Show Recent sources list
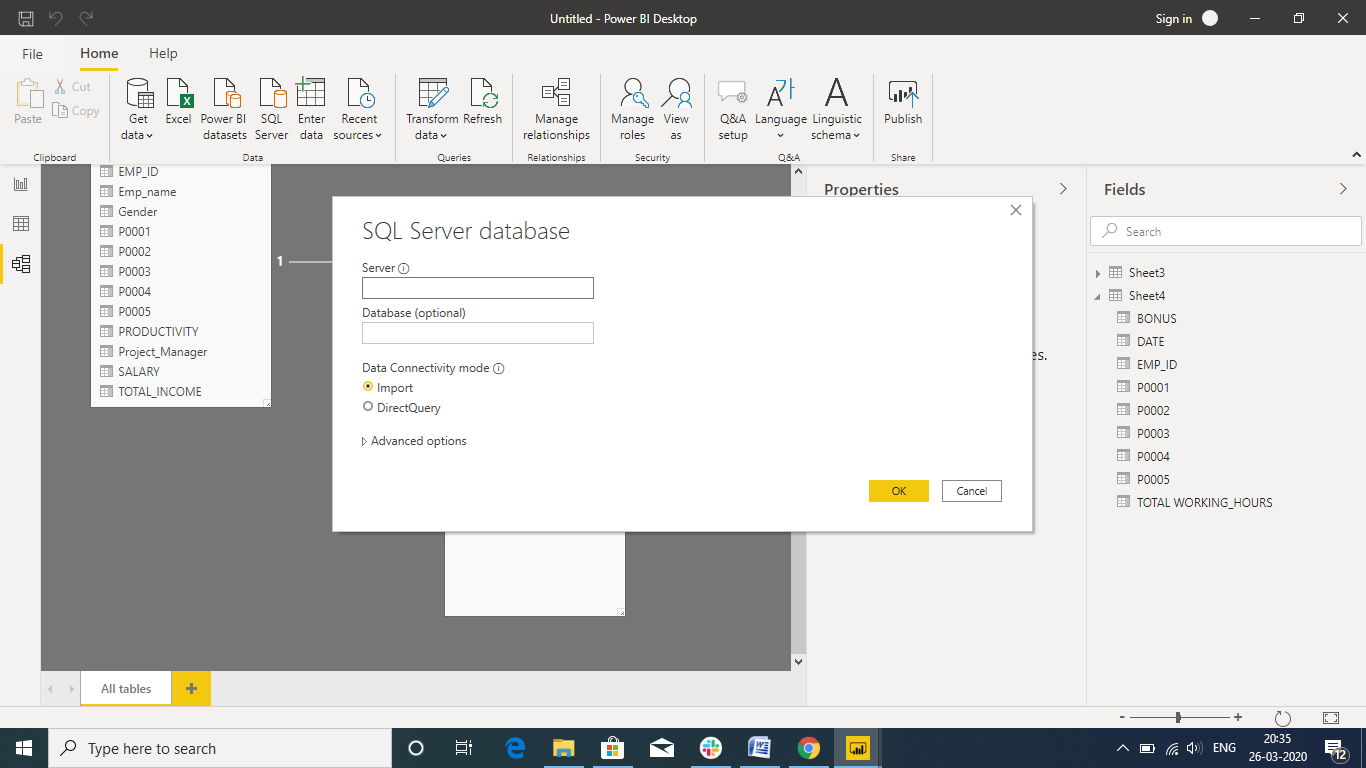 pos(359,110)
